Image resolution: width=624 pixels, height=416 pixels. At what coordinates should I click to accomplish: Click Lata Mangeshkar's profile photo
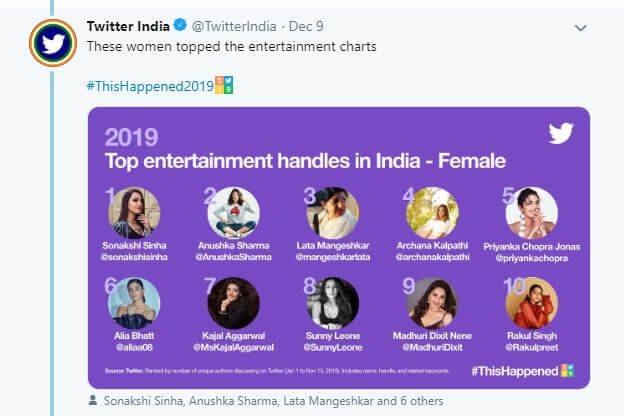(333, 212)
